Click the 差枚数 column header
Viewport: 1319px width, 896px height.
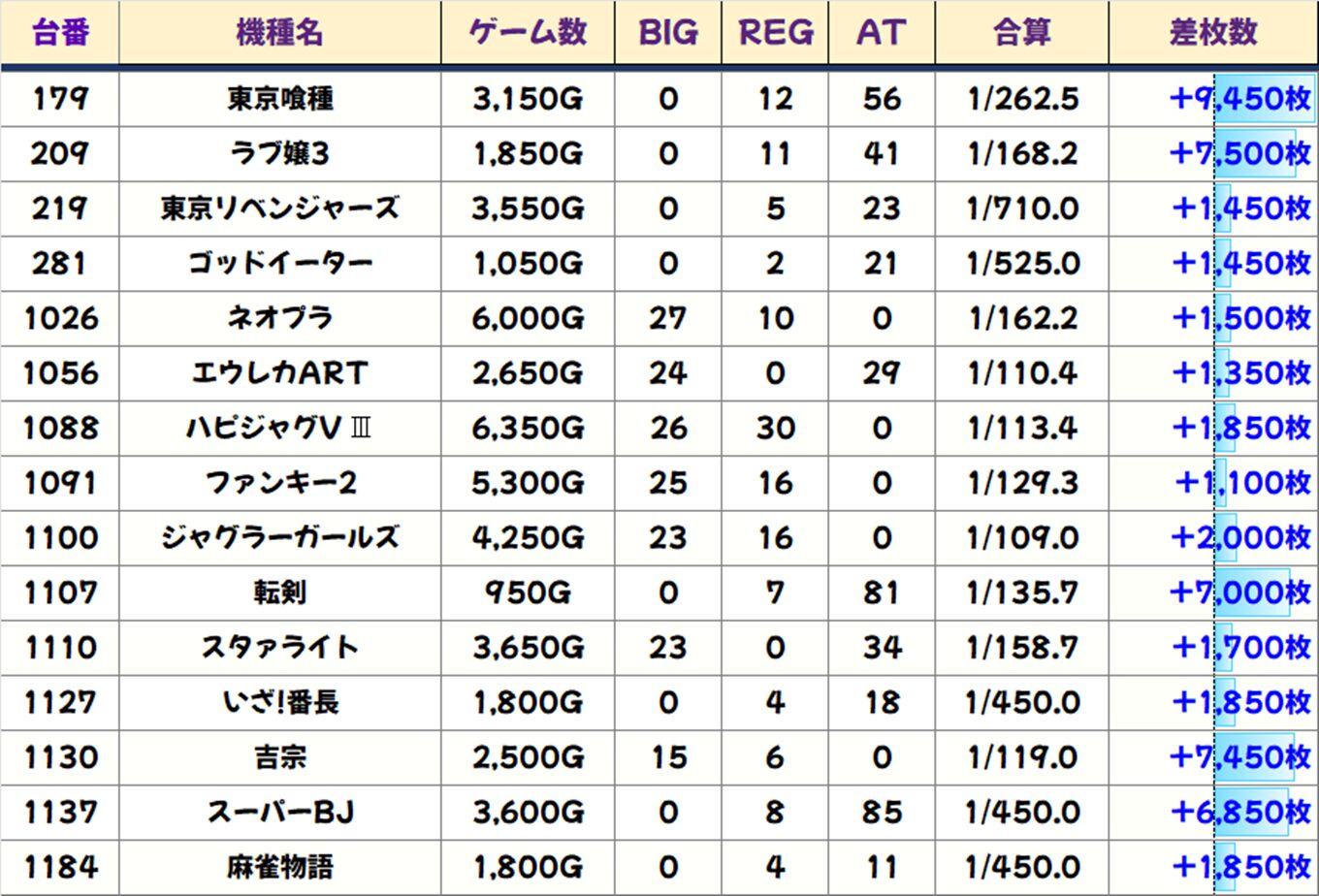1212,32
